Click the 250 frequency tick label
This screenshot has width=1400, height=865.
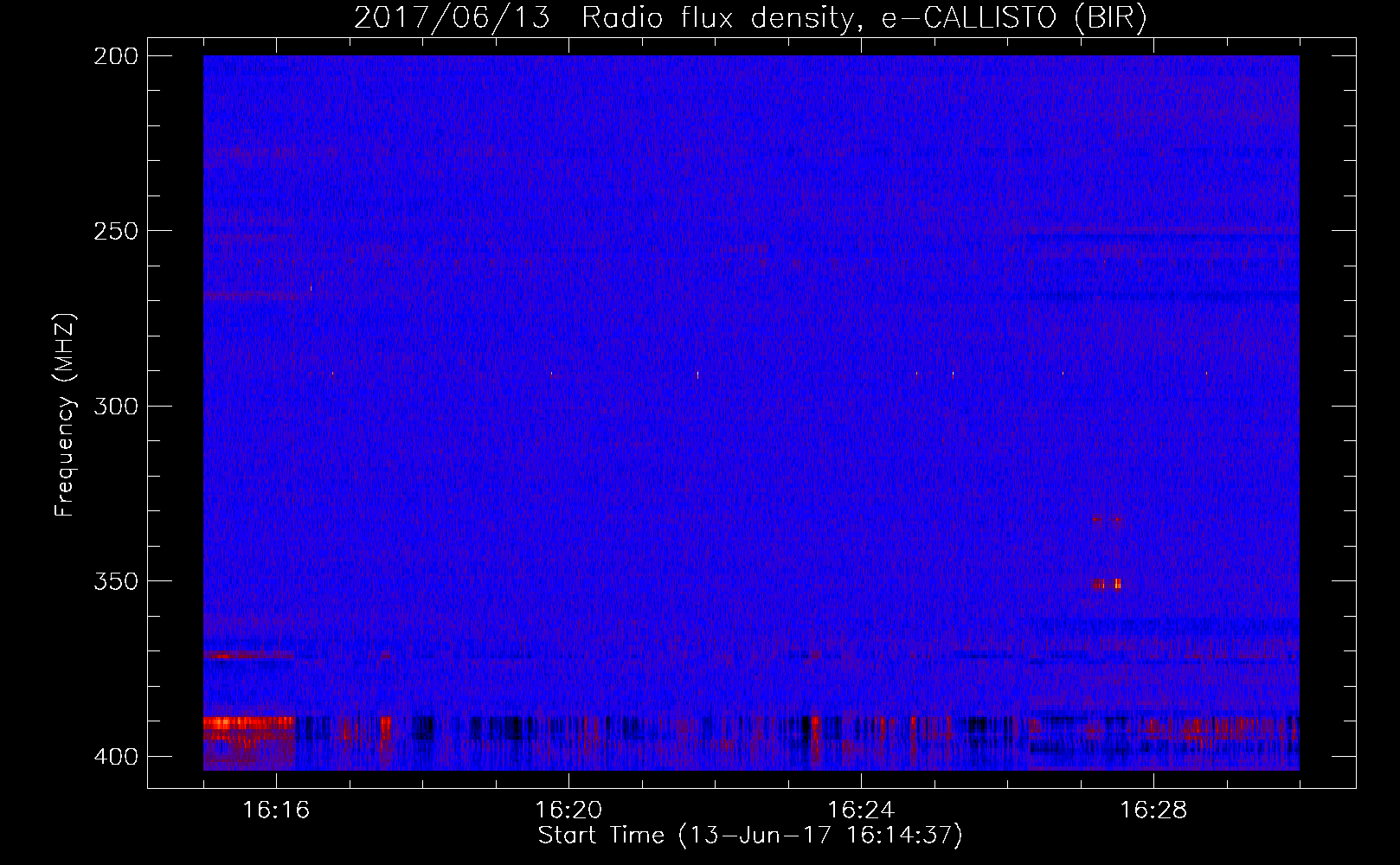coord(116,231)
